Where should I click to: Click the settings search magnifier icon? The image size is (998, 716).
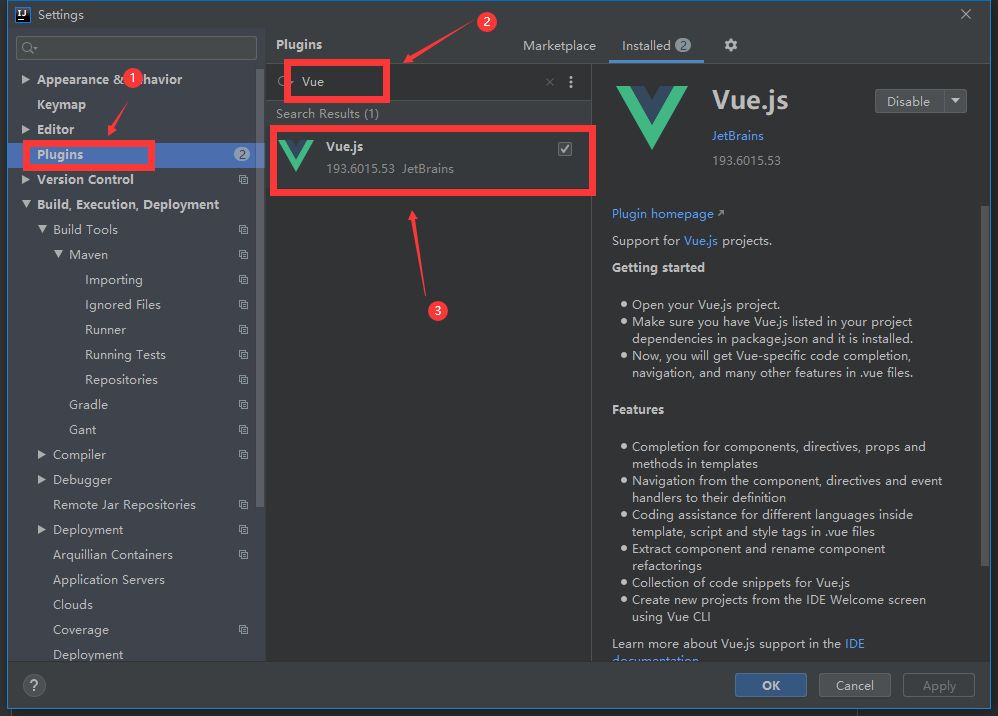point(29,48)
